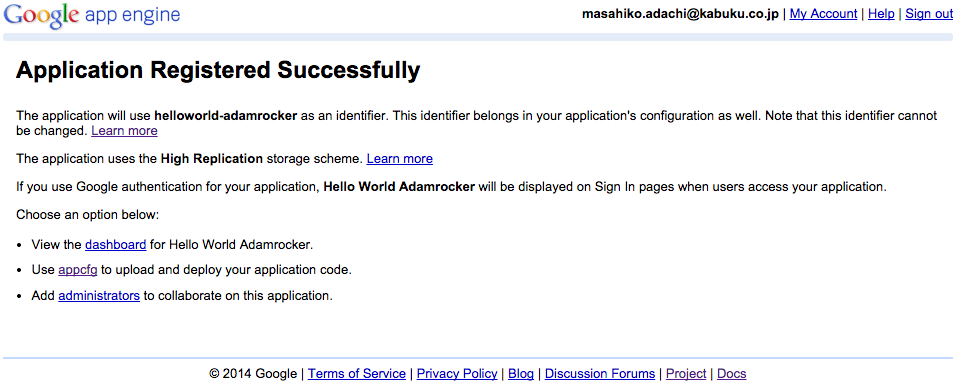Click the 2014 Google copyright text
The image size is (966, 391).
[x=253, y=374]
